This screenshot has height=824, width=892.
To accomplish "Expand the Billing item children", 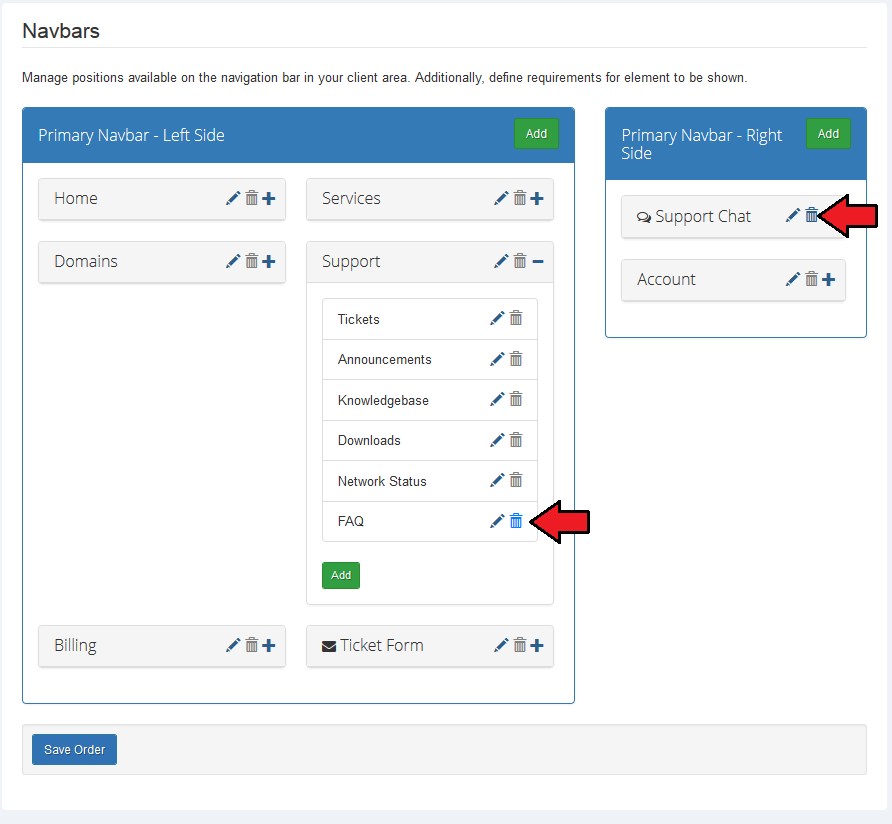I will [269, 645].
